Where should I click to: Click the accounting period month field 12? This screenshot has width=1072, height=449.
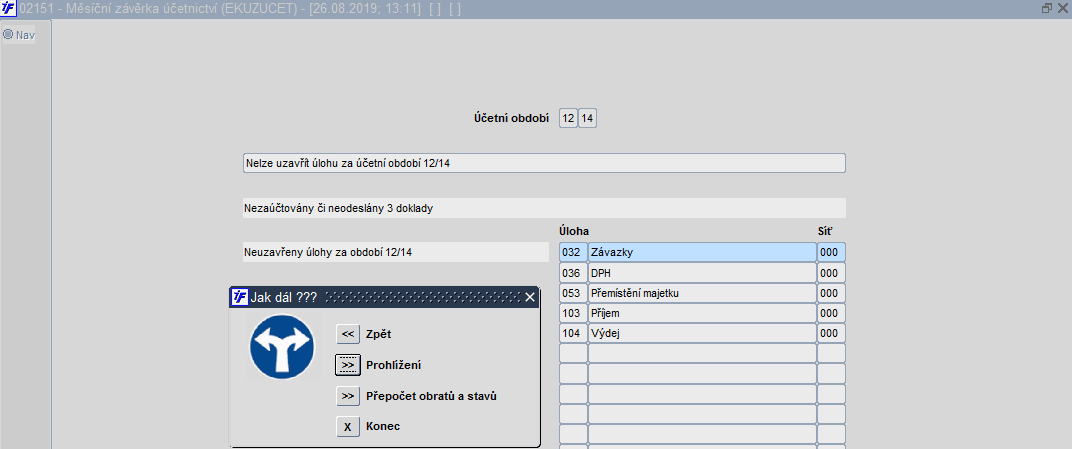[568, 118]
